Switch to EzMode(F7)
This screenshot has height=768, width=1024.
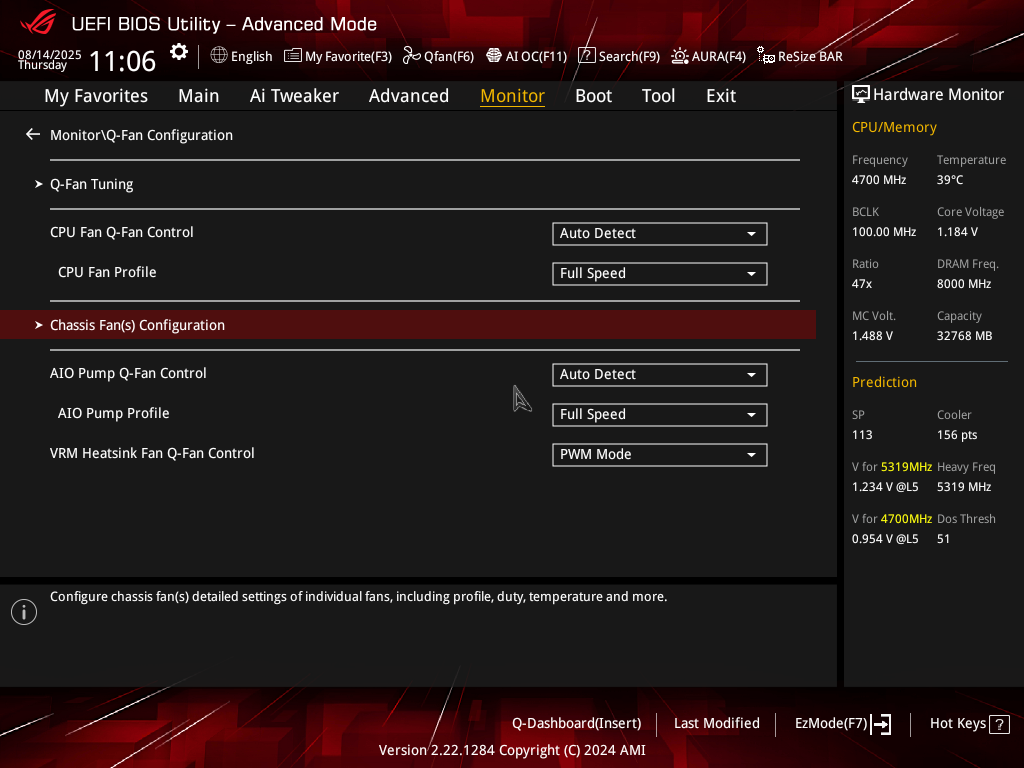(842, 724)
